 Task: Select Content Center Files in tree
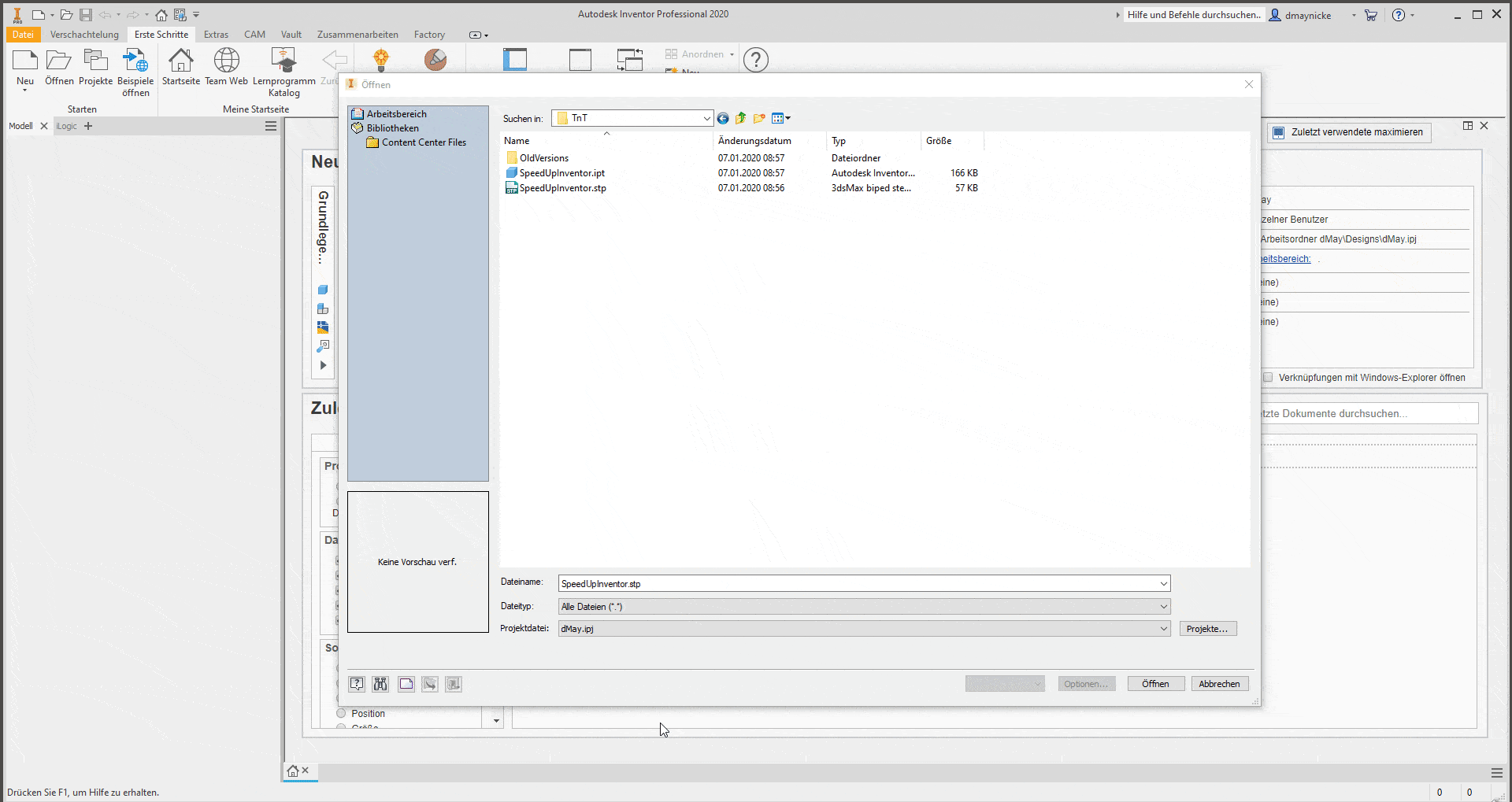(424, 142)
